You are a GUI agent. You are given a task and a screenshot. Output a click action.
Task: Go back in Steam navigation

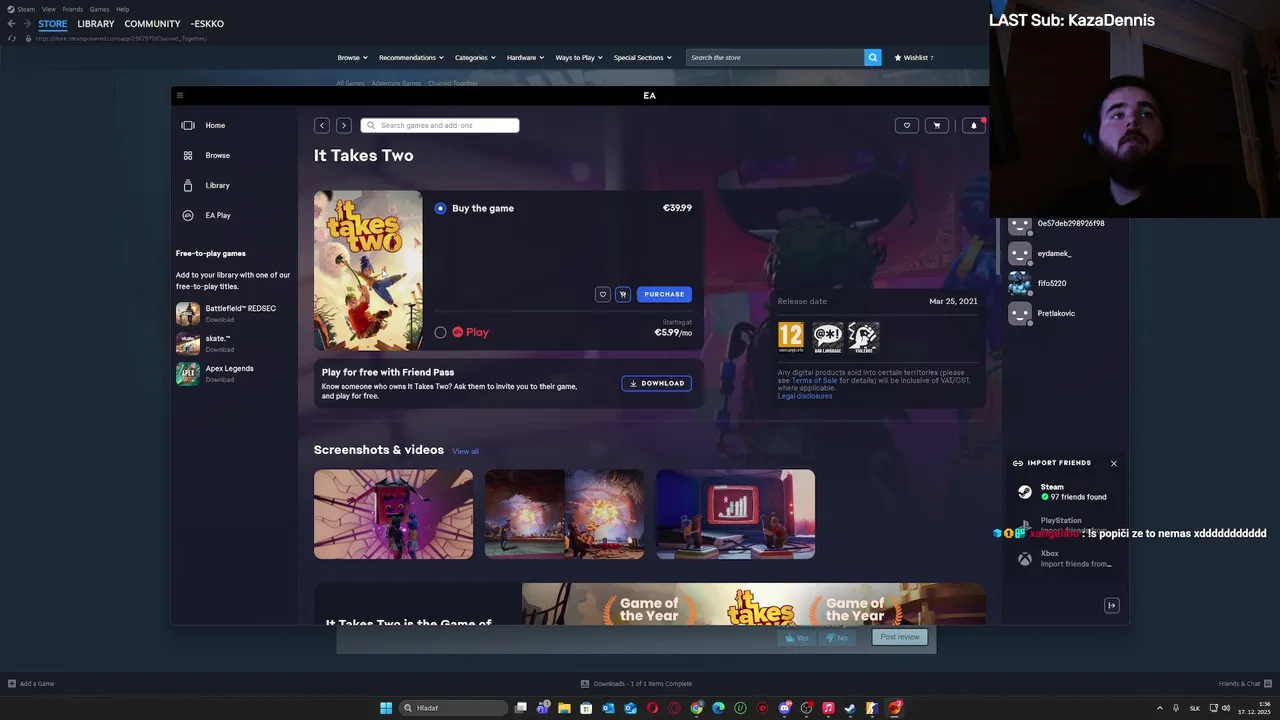[11, 23]
